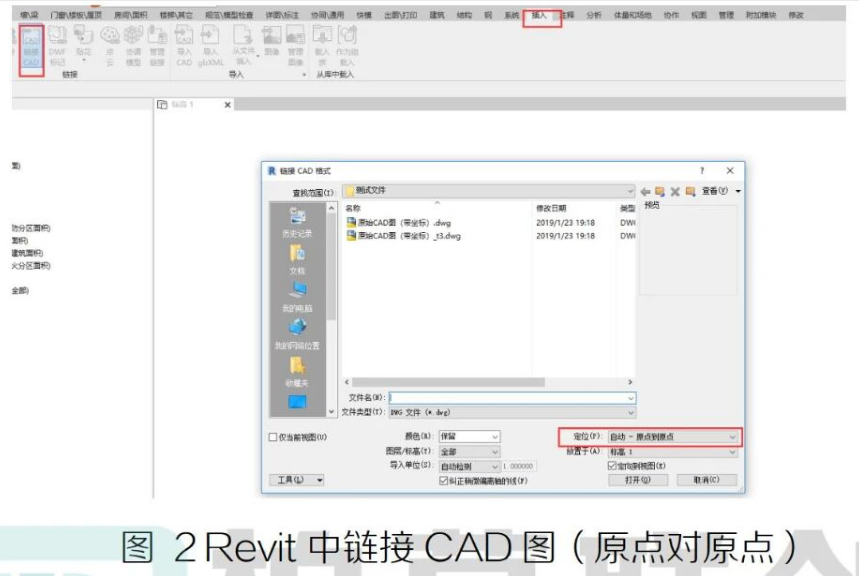Click the file list scroll-right arrow
Screen dimensions: 859x576
[630, 382]
